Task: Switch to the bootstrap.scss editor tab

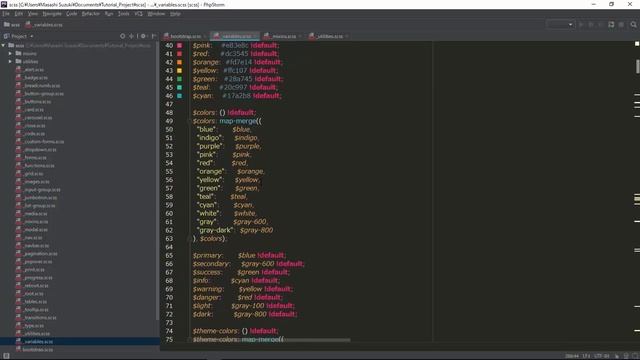Action: (x=185, y=36)
